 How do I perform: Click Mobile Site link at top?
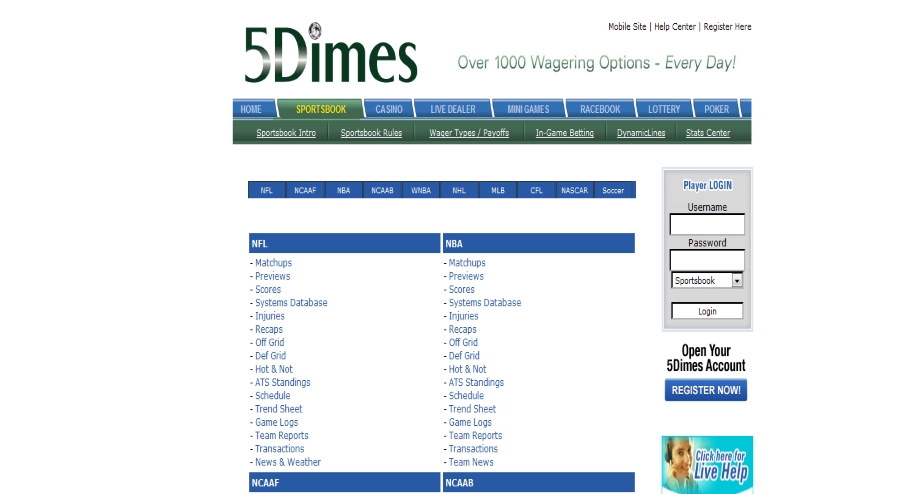(627, 26)
